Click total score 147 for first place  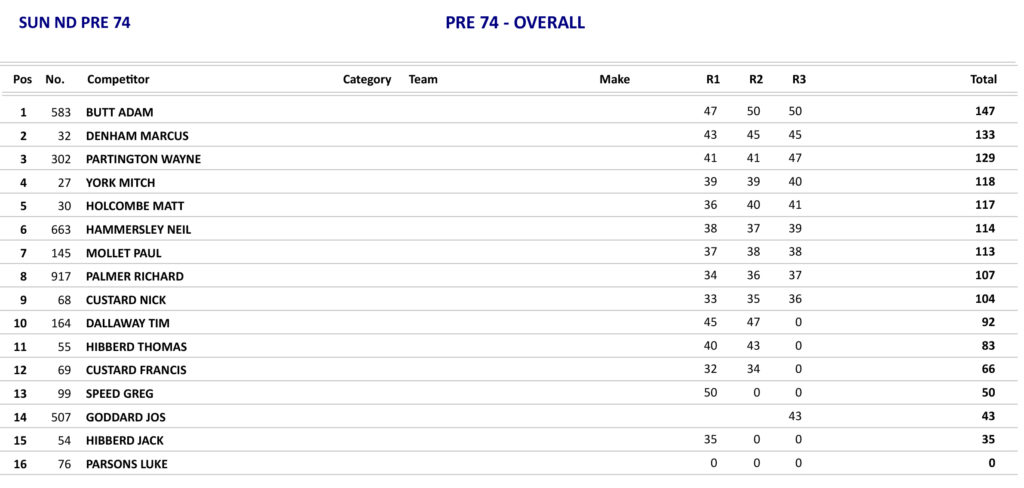pos(985,112)
